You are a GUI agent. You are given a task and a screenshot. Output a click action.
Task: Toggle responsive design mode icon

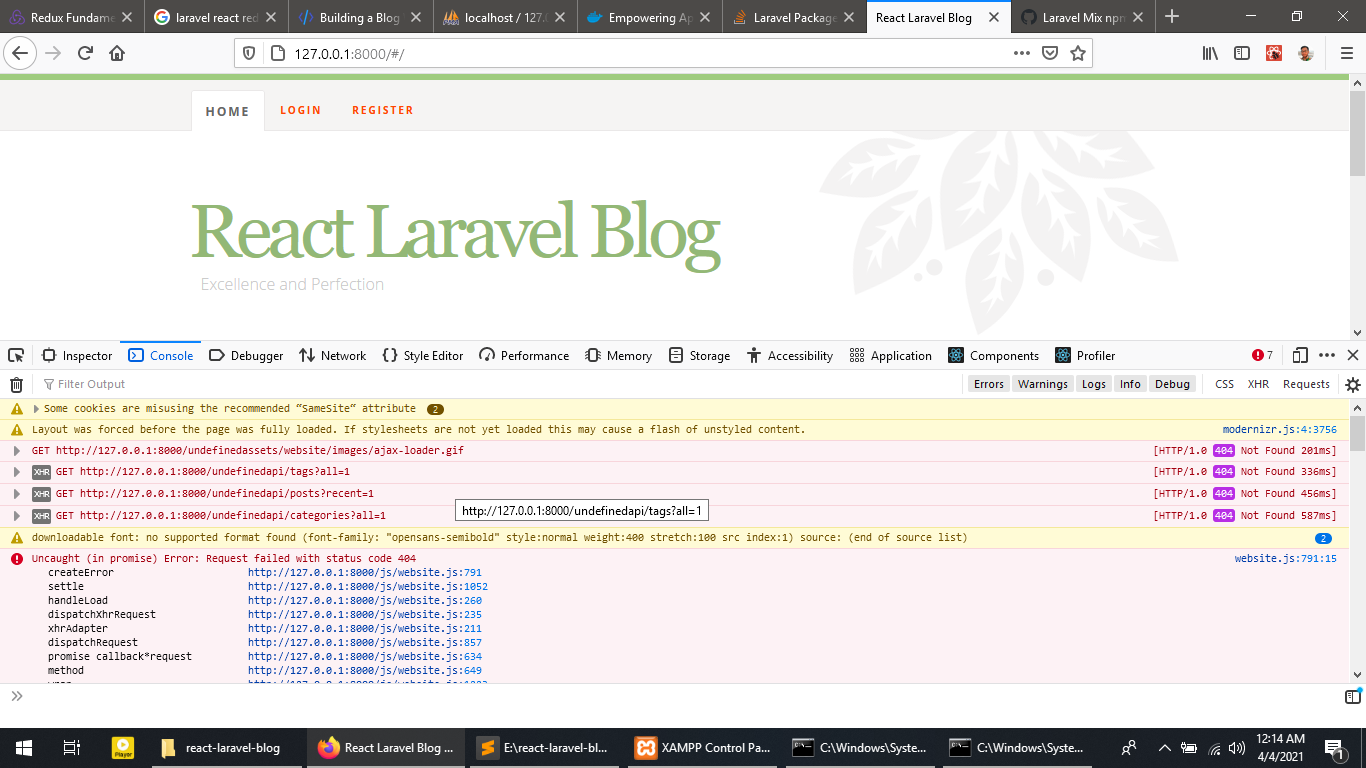pyautogui.click(x=1300, y=355)
